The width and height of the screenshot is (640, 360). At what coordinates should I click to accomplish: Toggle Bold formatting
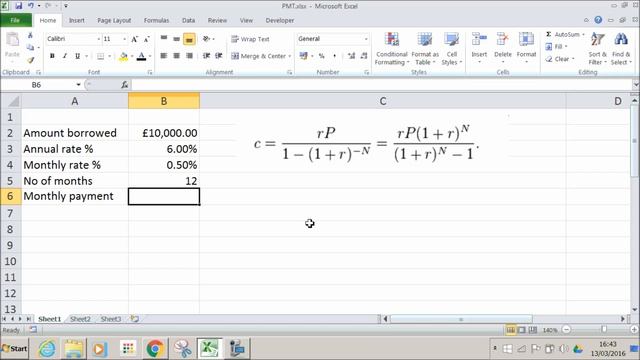[52, 56]
